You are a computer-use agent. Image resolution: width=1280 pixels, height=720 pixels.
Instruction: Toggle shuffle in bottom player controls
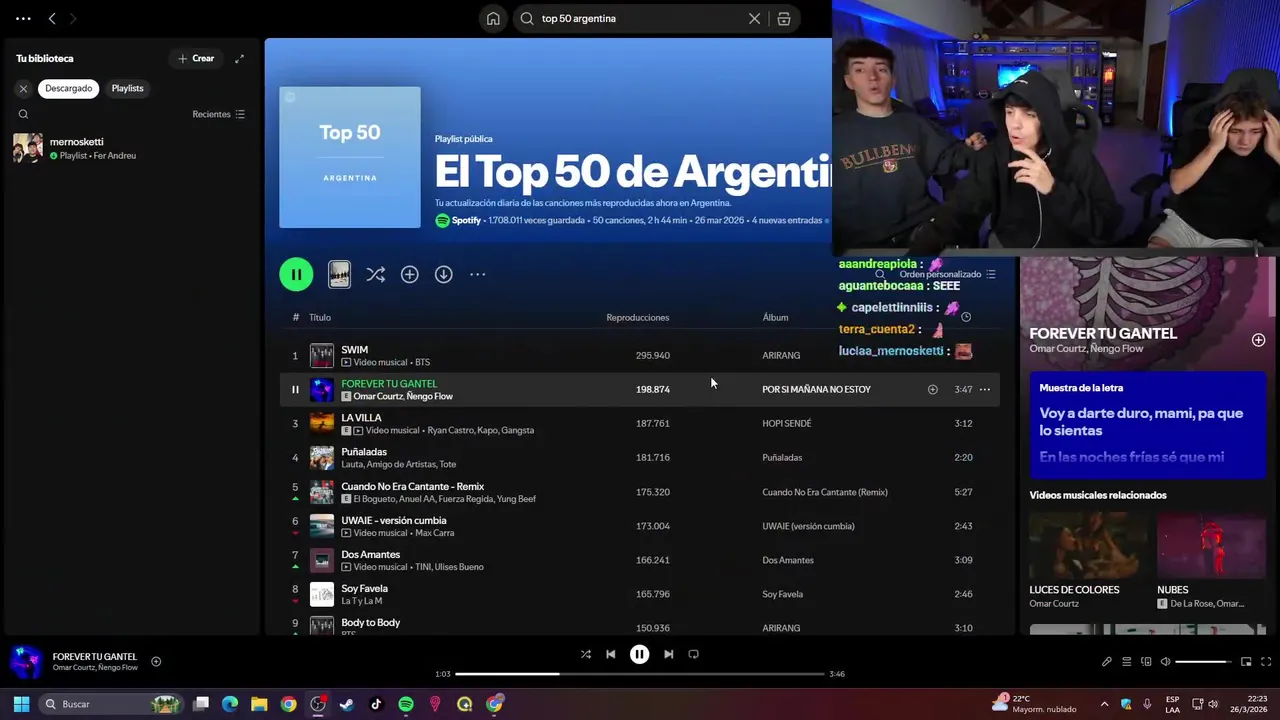tap(585, 654)
